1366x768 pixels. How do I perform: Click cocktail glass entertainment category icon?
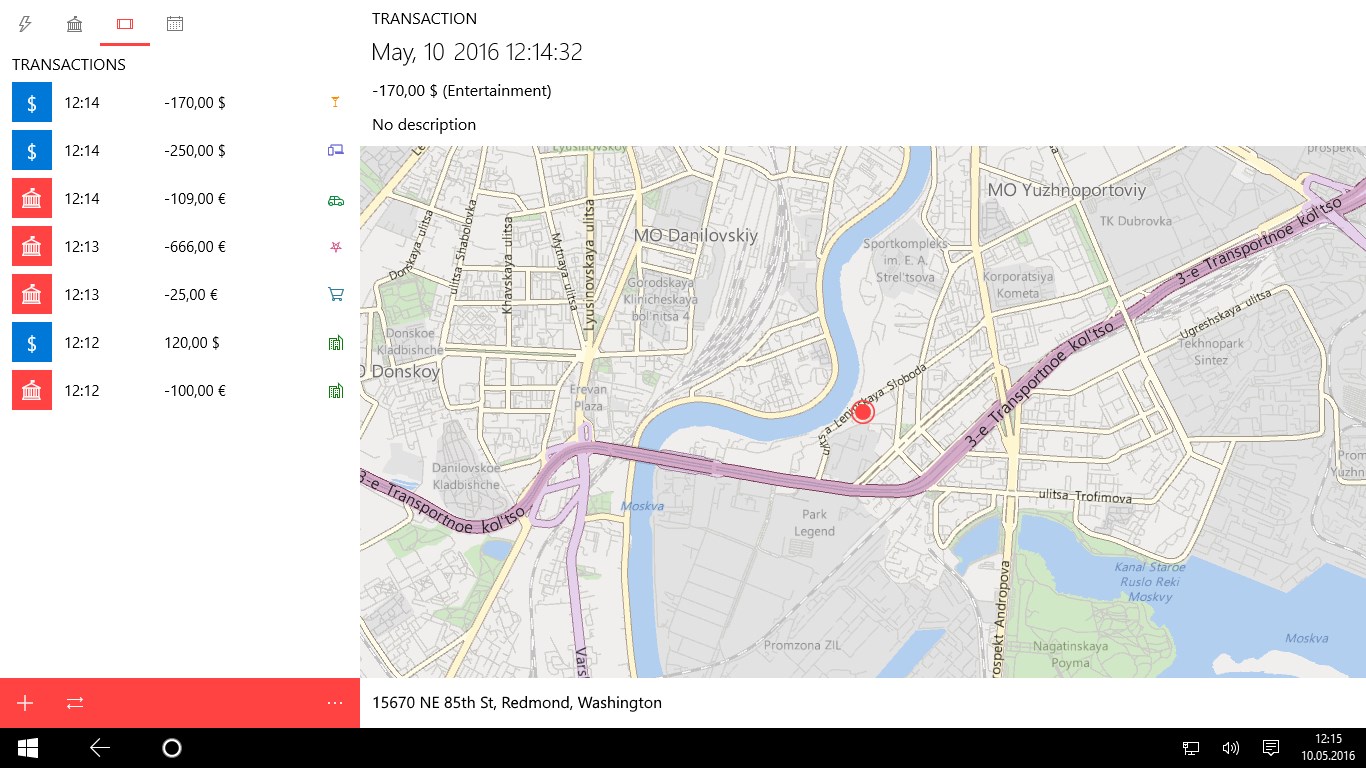coord(336,102)
